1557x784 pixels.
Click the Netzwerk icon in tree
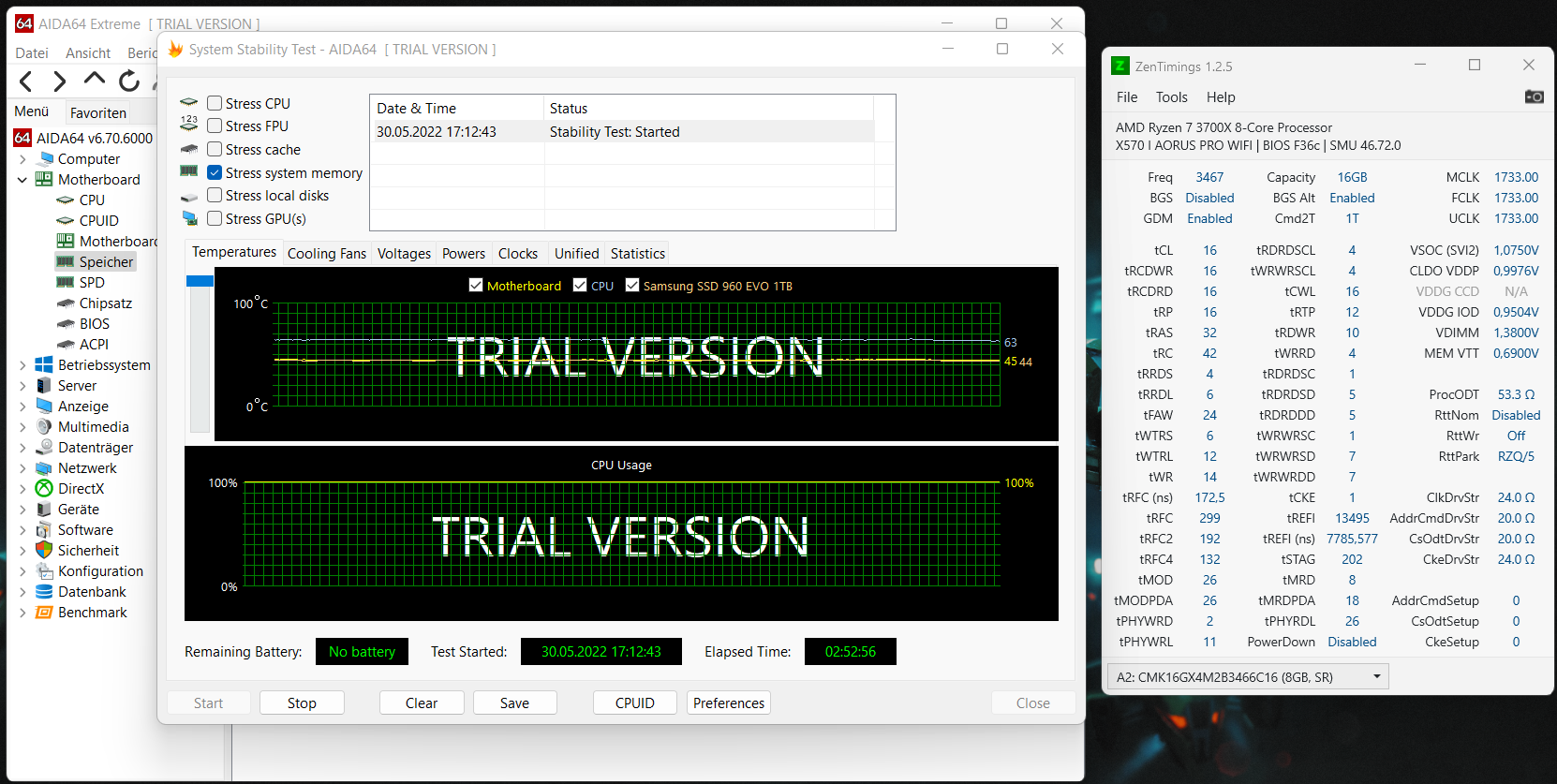(x=44, y=467)
